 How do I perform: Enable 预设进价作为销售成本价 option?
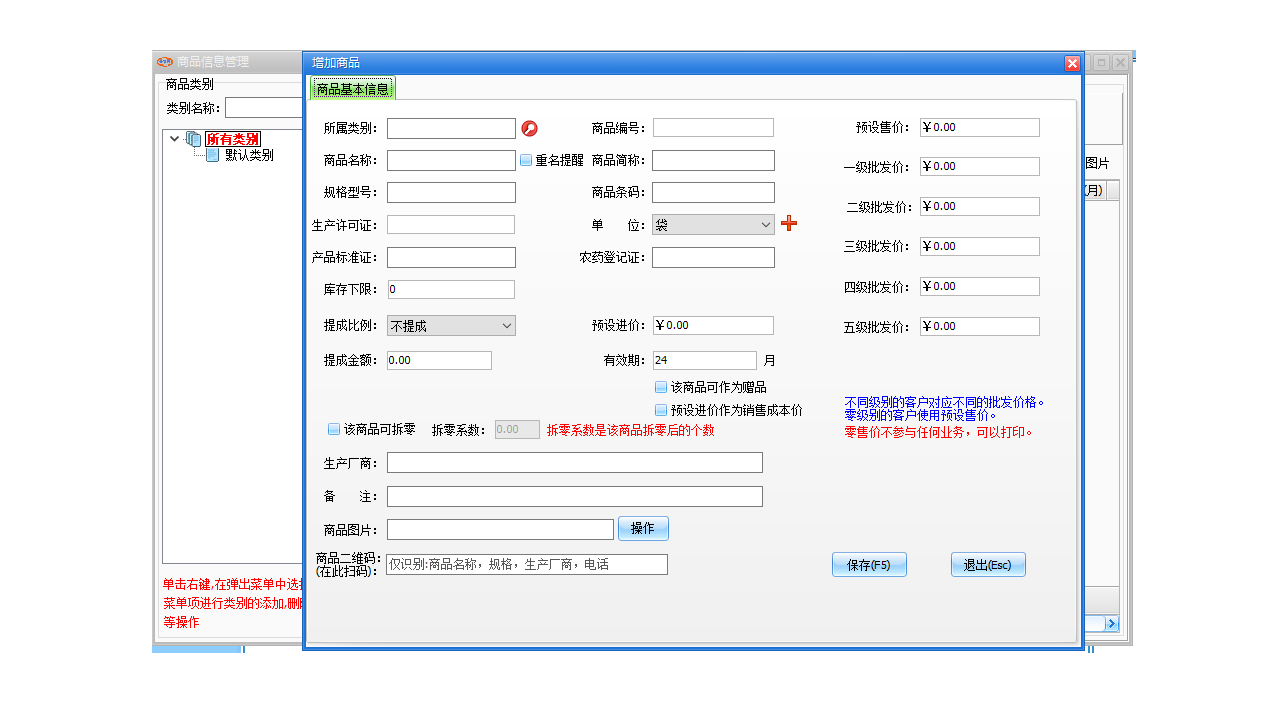(x=661, y=409)
